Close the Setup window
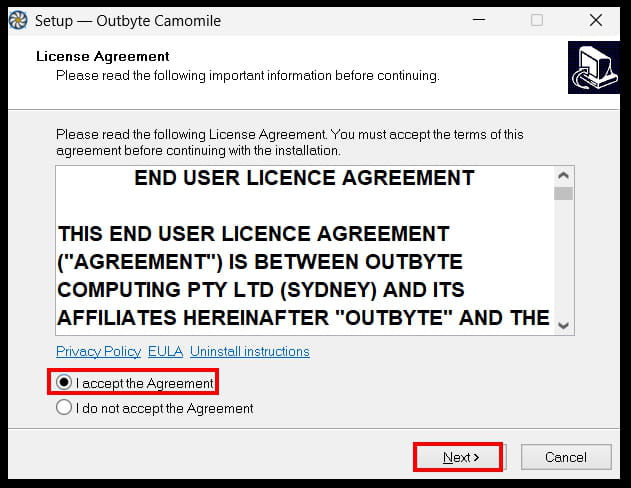 coord(596,20)
